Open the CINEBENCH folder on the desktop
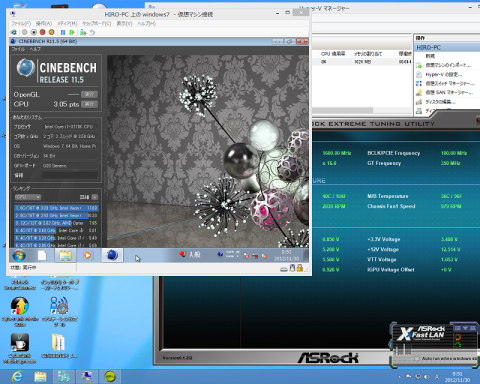Viewport: 480px width, 384px height. (x=59, y=346)
